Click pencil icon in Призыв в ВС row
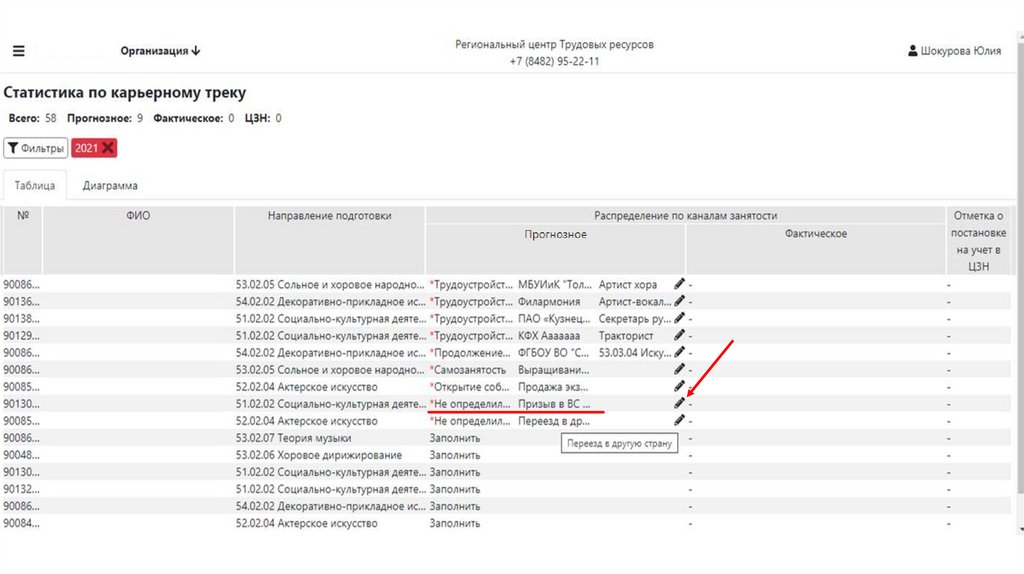Image resolution: width=1024 pixels, height=574 pixels. point(680,403)
